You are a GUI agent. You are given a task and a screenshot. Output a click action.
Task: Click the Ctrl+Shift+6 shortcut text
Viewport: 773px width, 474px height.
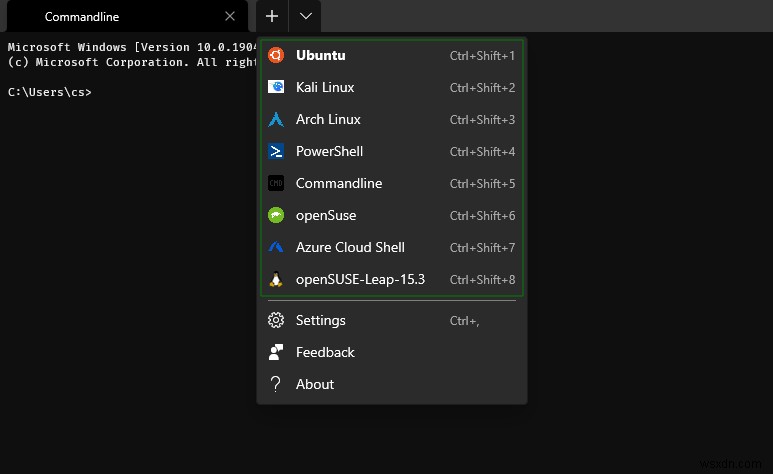point(482,216)
